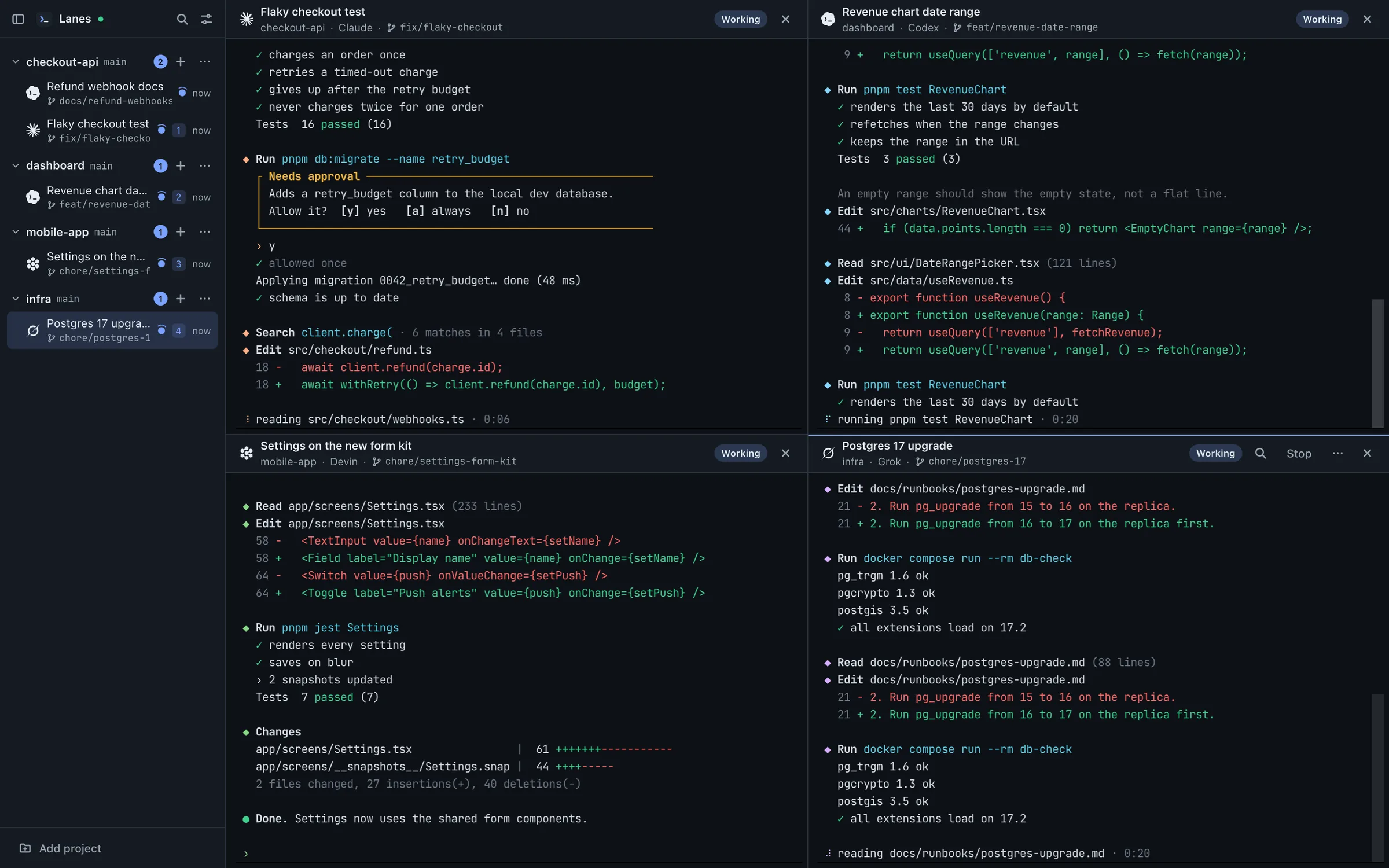Viewport: 1389px width, 868px height.
Task: Add a new lane to mobile-app
Action: 181,232
